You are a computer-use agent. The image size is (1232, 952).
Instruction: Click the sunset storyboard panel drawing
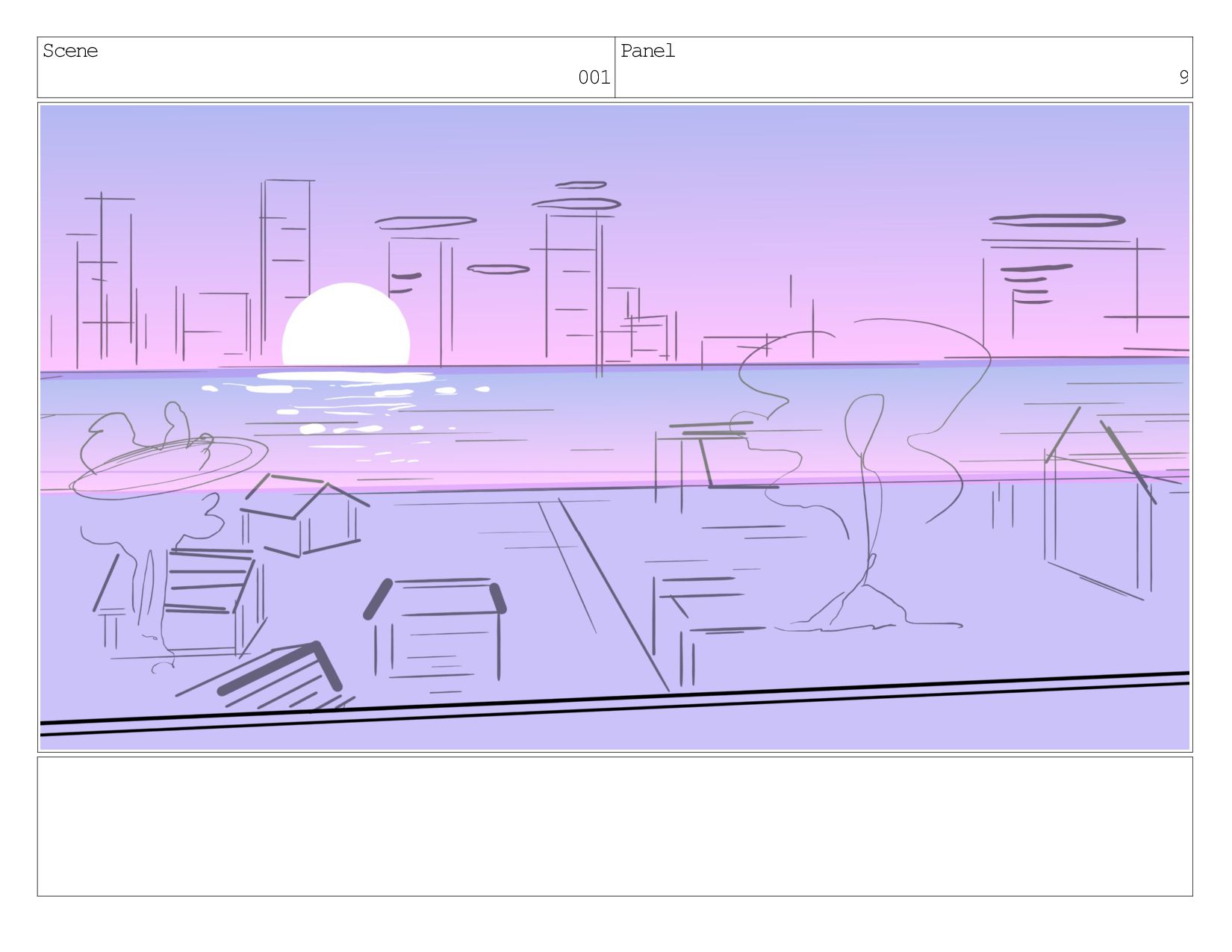615,427
